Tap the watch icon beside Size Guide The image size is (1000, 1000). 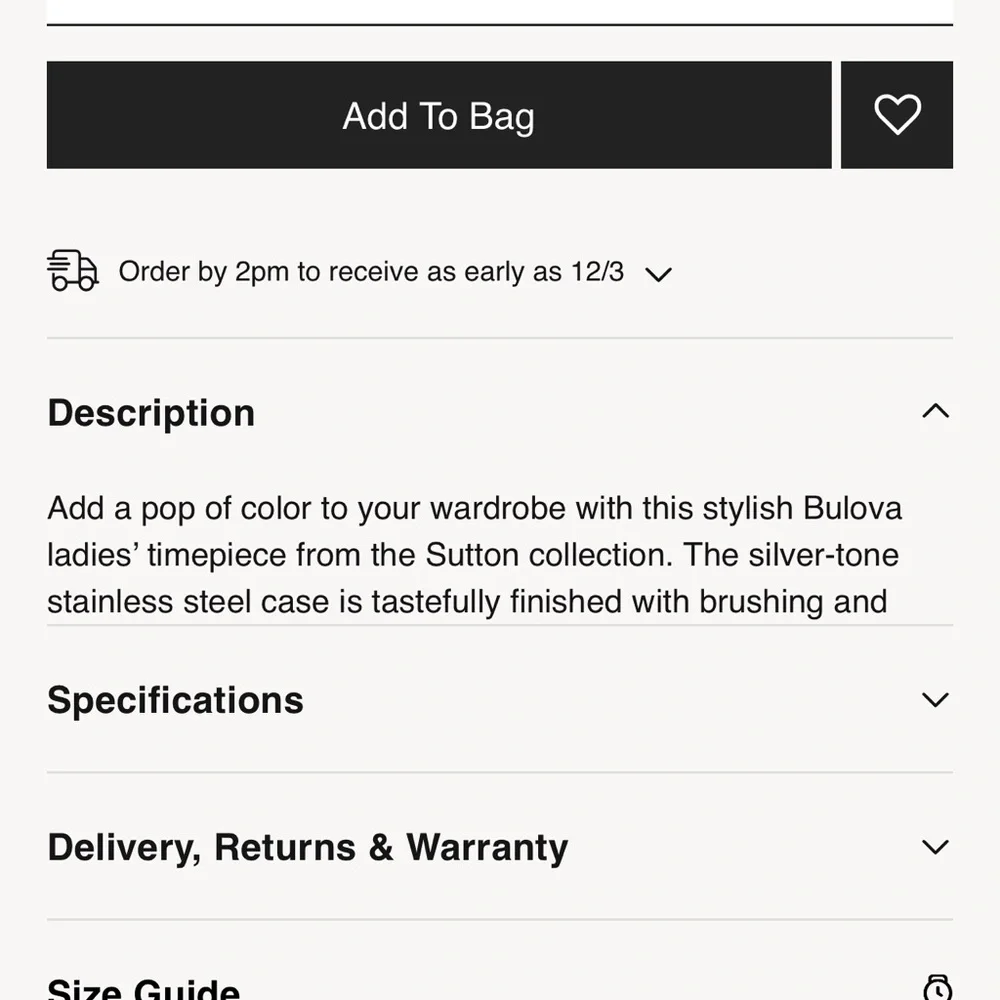[x=937, y=987]
